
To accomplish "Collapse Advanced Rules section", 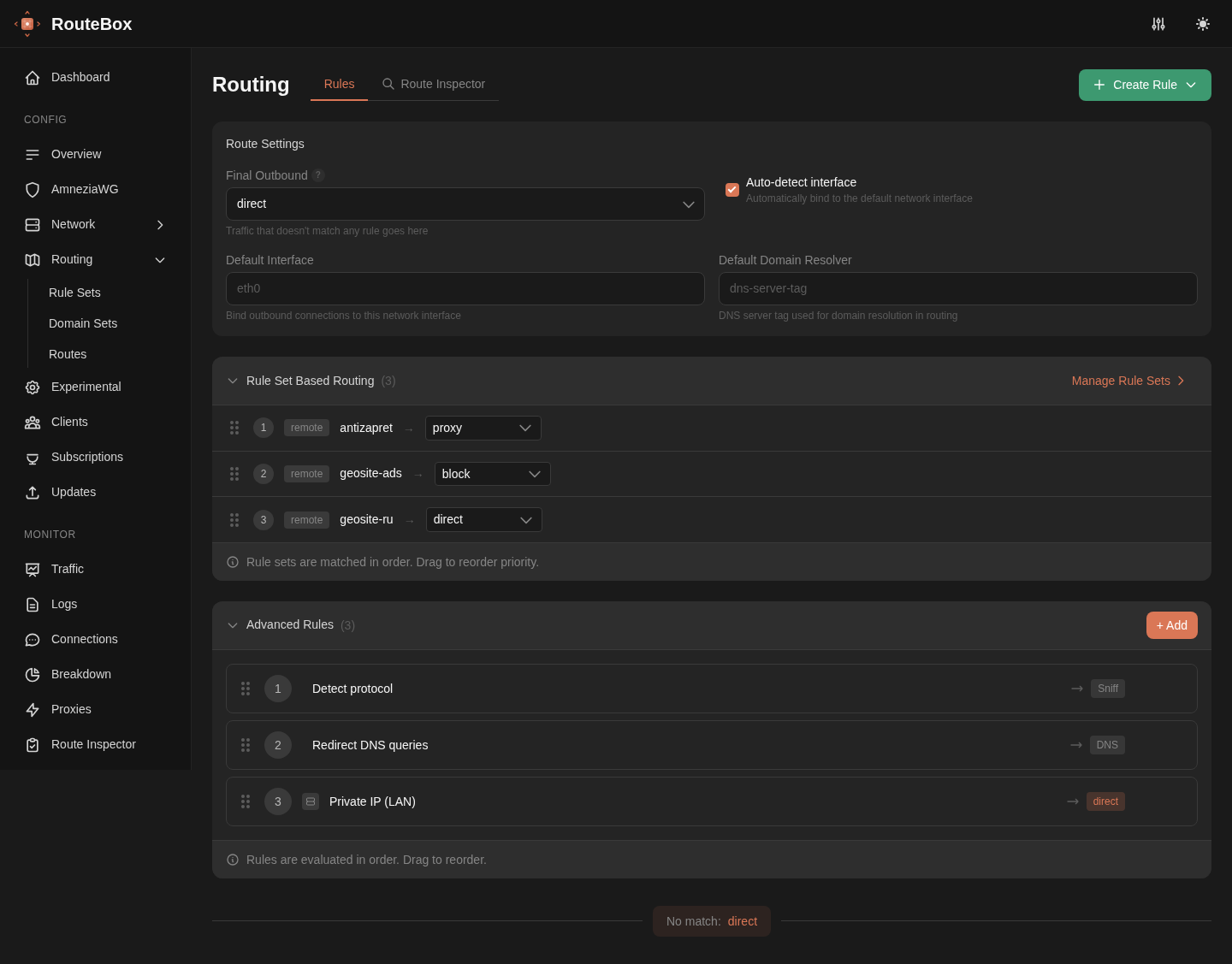I will 233,625.
